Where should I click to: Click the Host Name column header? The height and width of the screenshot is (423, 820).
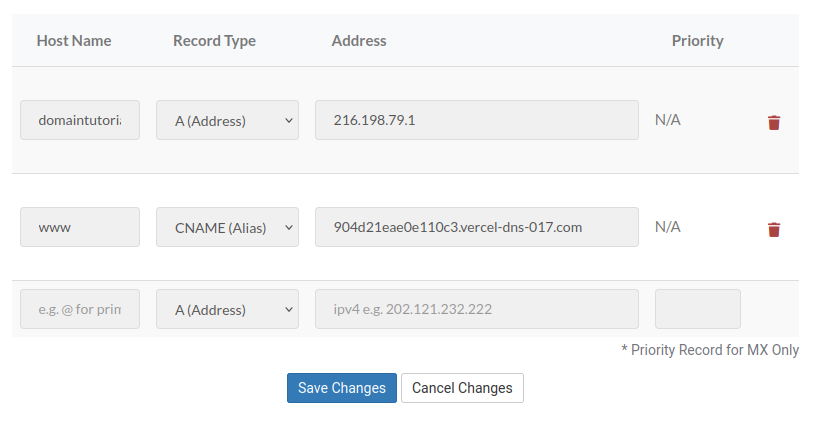[74, 41]
